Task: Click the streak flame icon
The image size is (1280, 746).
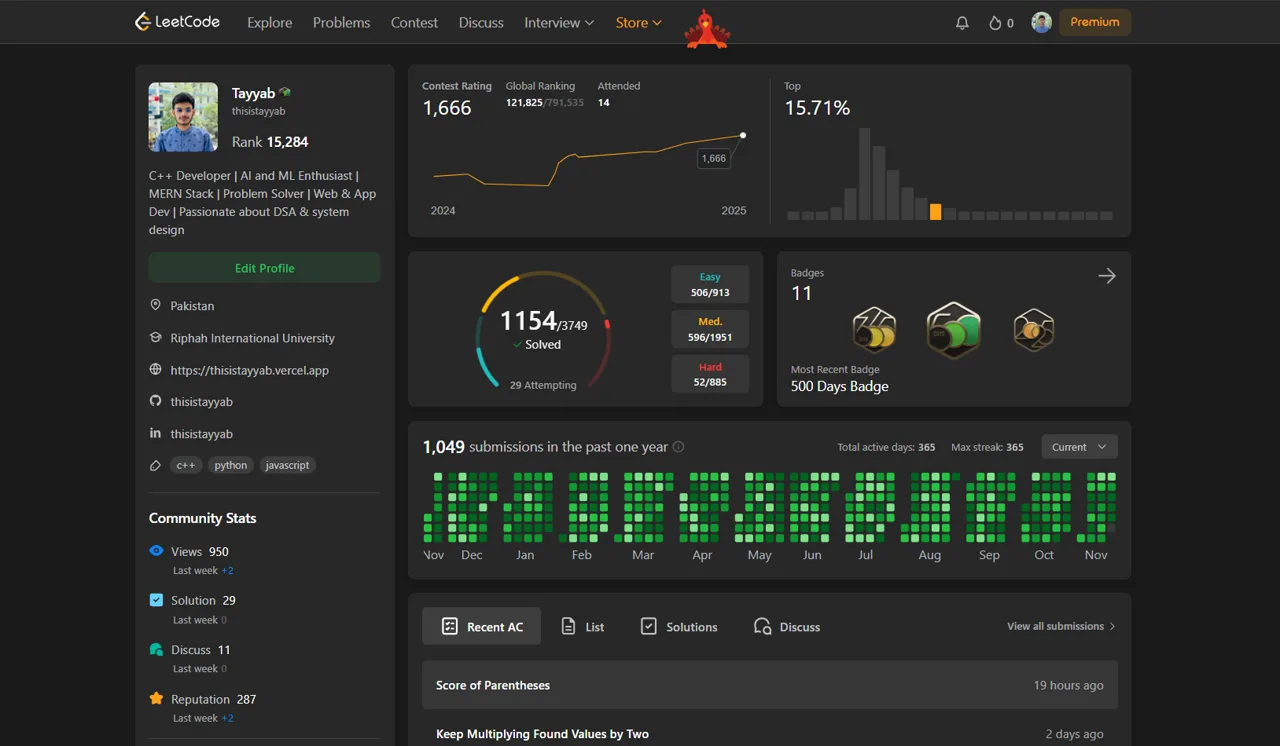Action: pos(995,23)
